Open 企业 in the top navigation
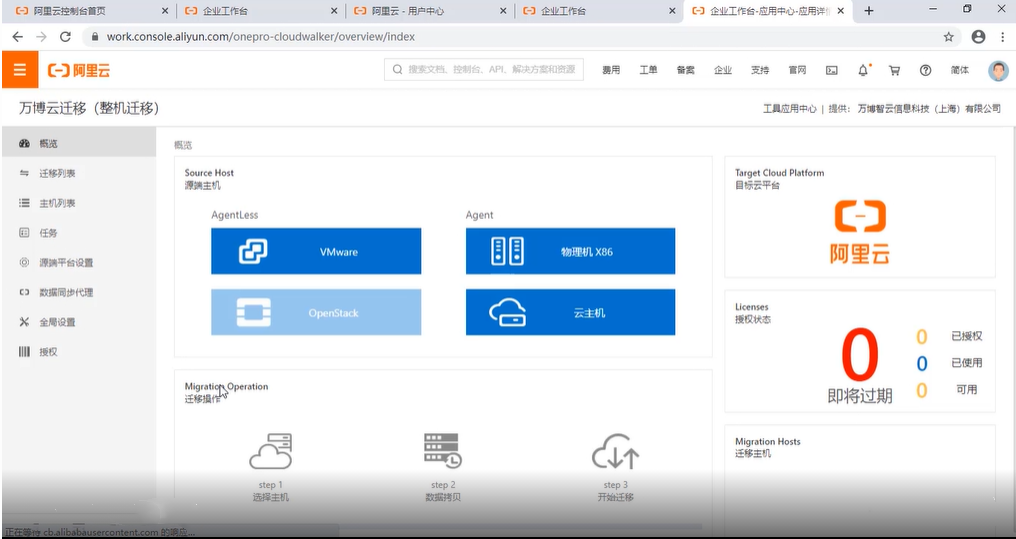Viewport: 1016px width, 539px height. click(722, 71)
